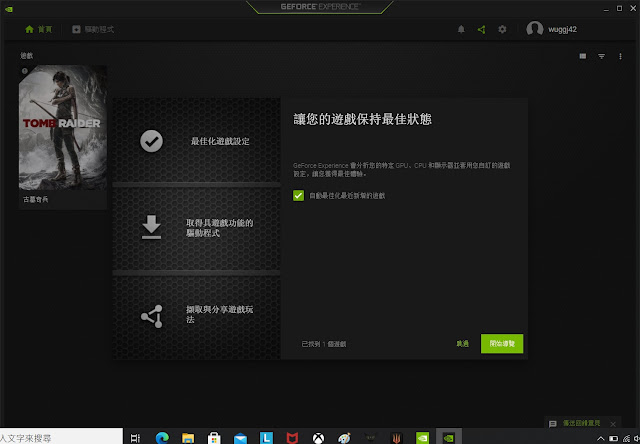Click the share nodes icon in tour

coord(152,316)
